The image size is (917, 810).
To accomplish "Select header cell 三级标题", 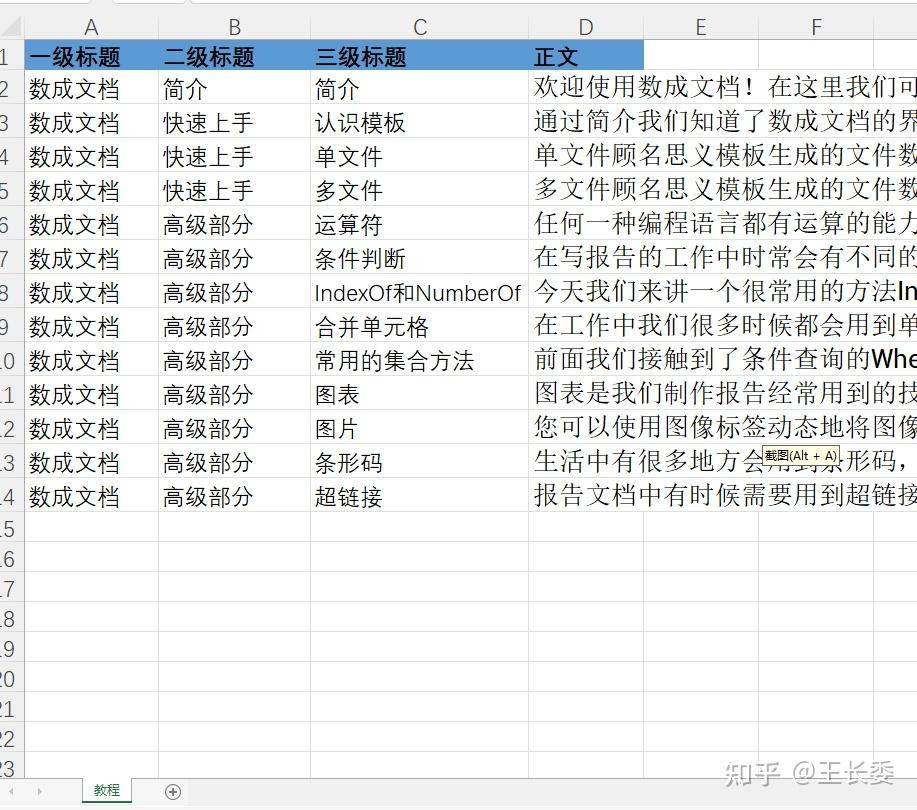I will tap(419, 55).
